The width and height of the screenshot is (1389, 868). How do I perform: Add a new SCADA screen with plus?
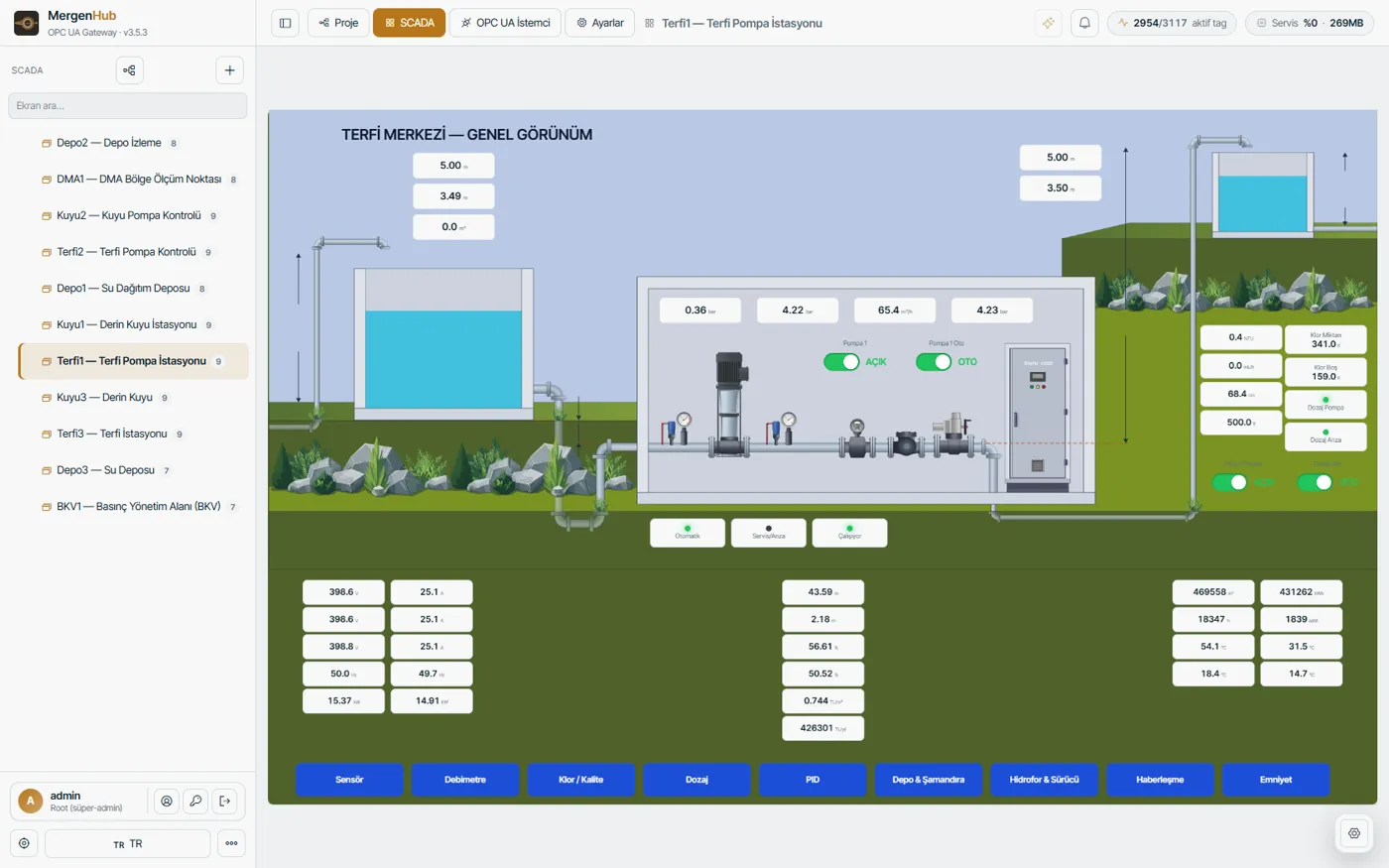click(x=229, y=70)
